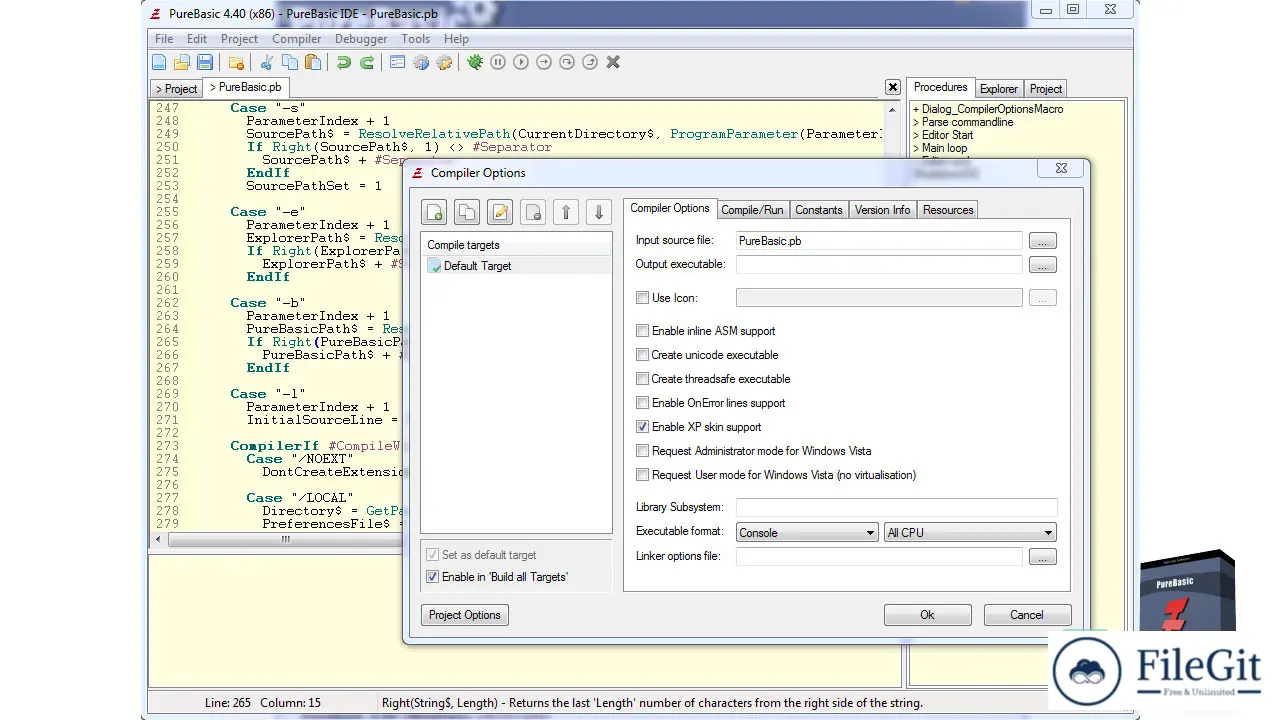Browse for Linker options file
1280x720 pixels.
click(1043, 557)
